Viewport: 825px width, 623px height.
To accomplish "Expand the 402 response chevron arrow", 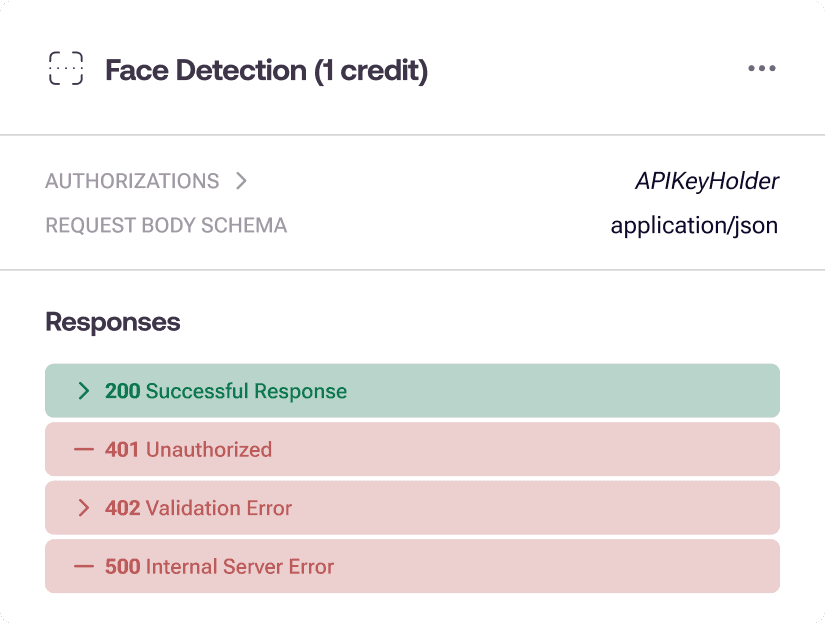I will coord(84,508).
